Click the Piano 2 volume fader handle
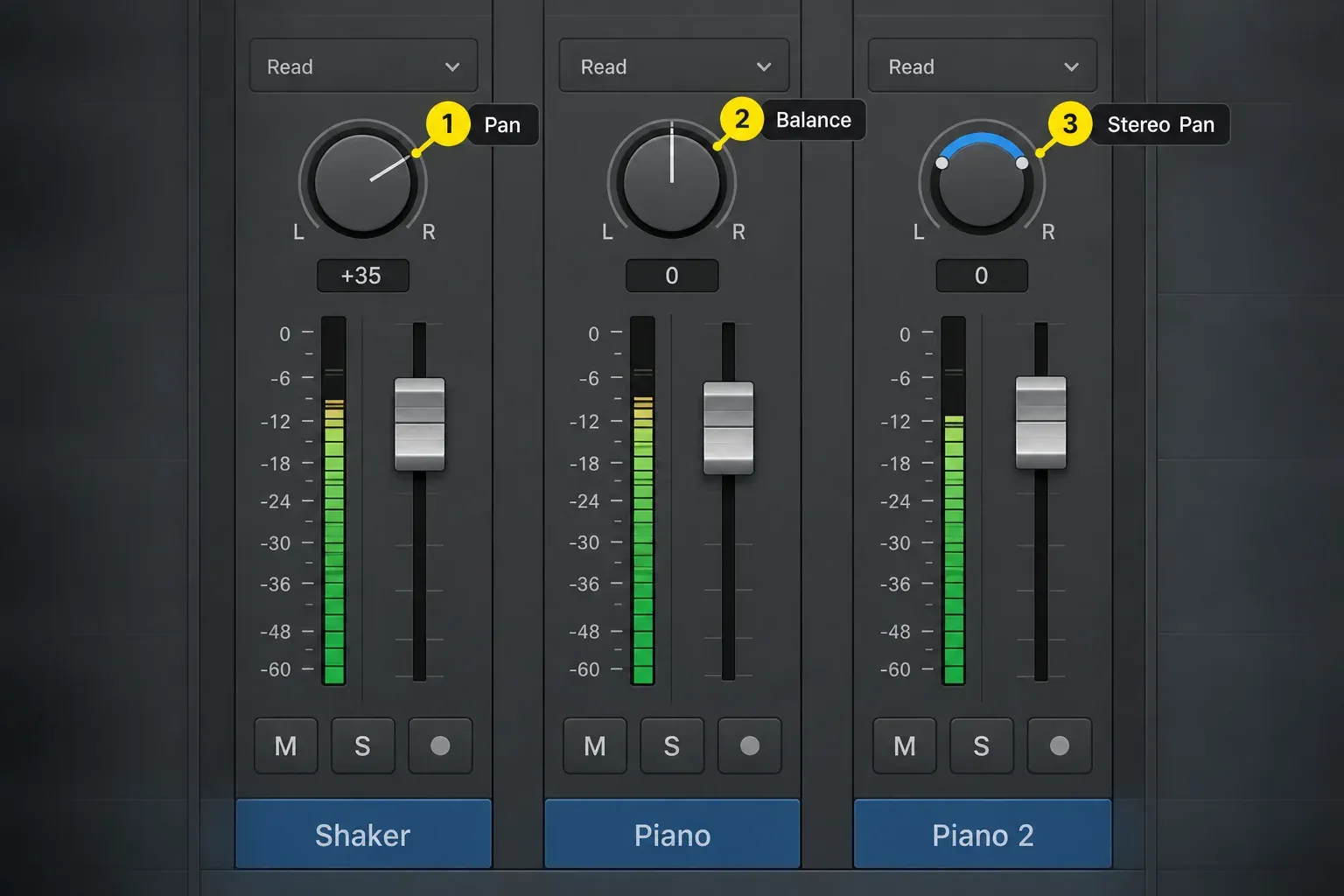1344x896 pixels. pyautogui.click(x=1041, y=423)
